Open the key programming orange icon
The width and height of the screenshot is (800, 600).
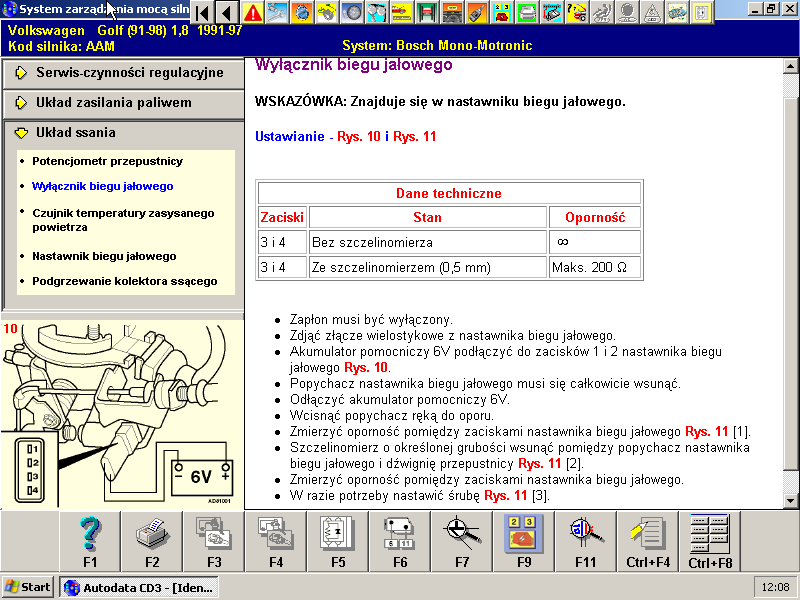pos(477,12)
